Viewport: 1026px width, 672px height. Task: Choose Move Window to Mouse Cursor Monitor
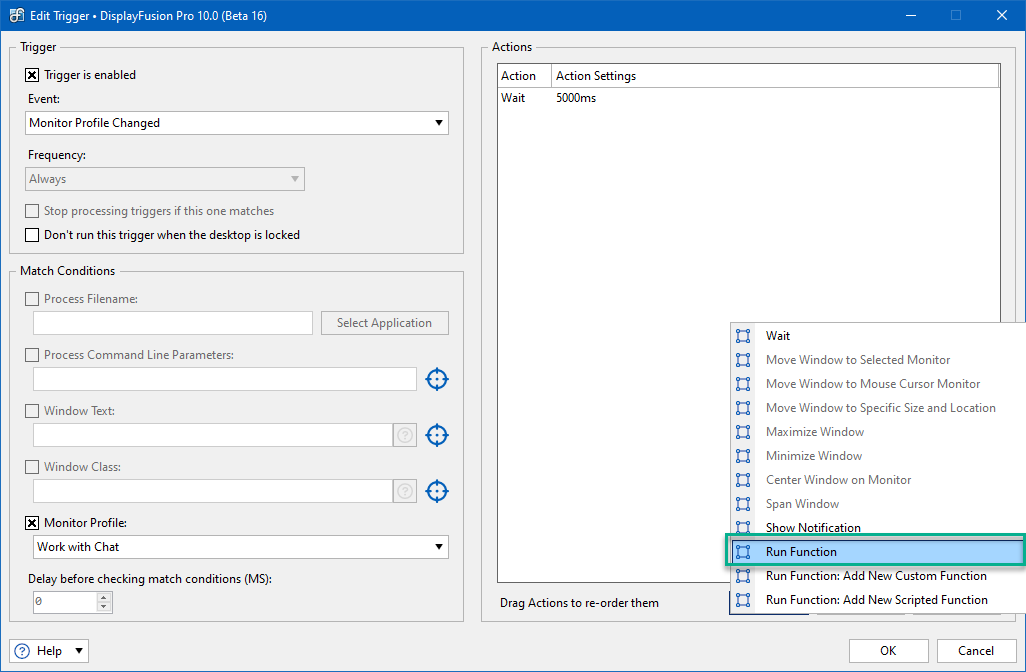tap(877, 383)
